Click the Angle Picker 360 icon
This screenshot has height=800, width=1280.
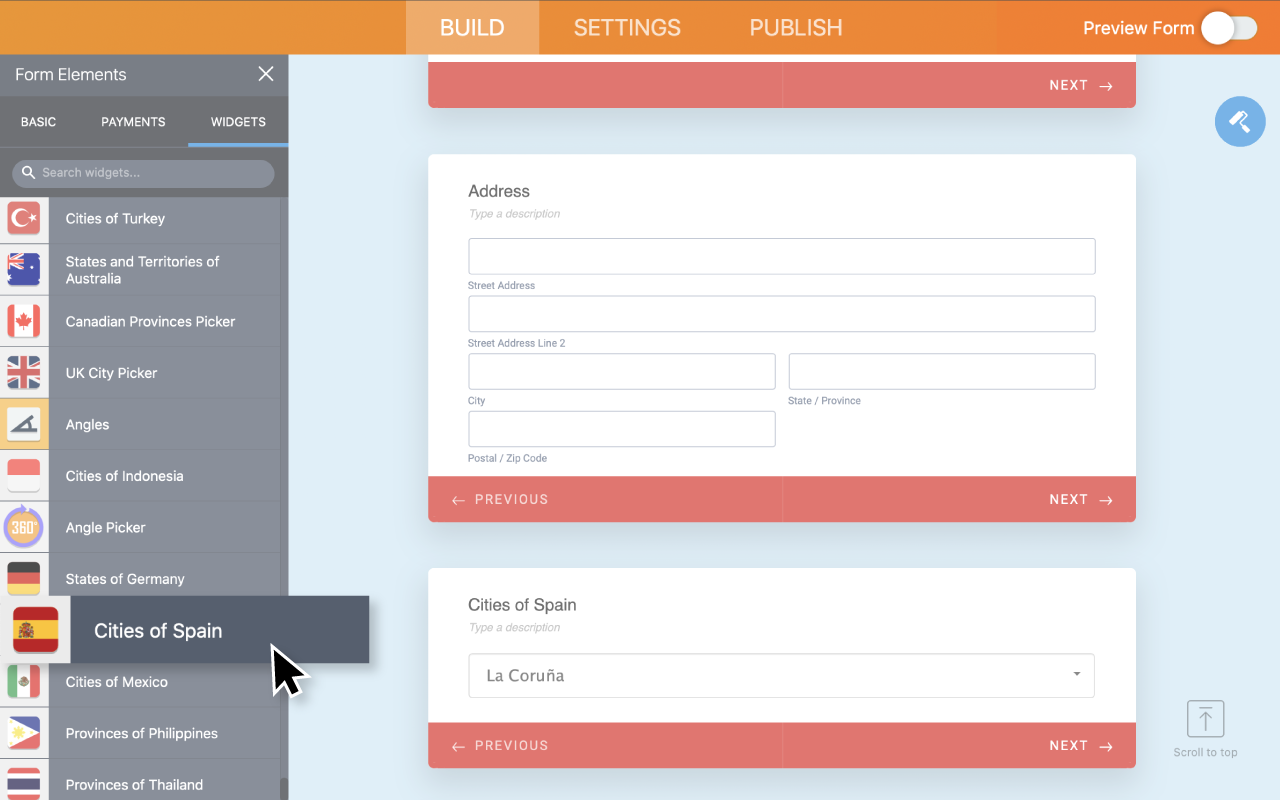(23, 527)
